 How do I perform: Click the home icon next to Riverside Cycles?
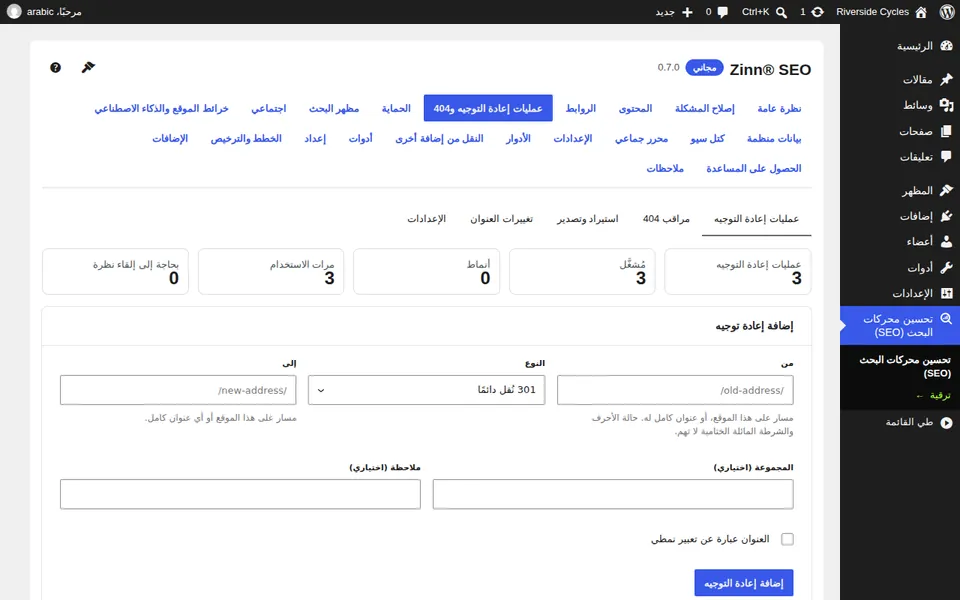[921, 12]
